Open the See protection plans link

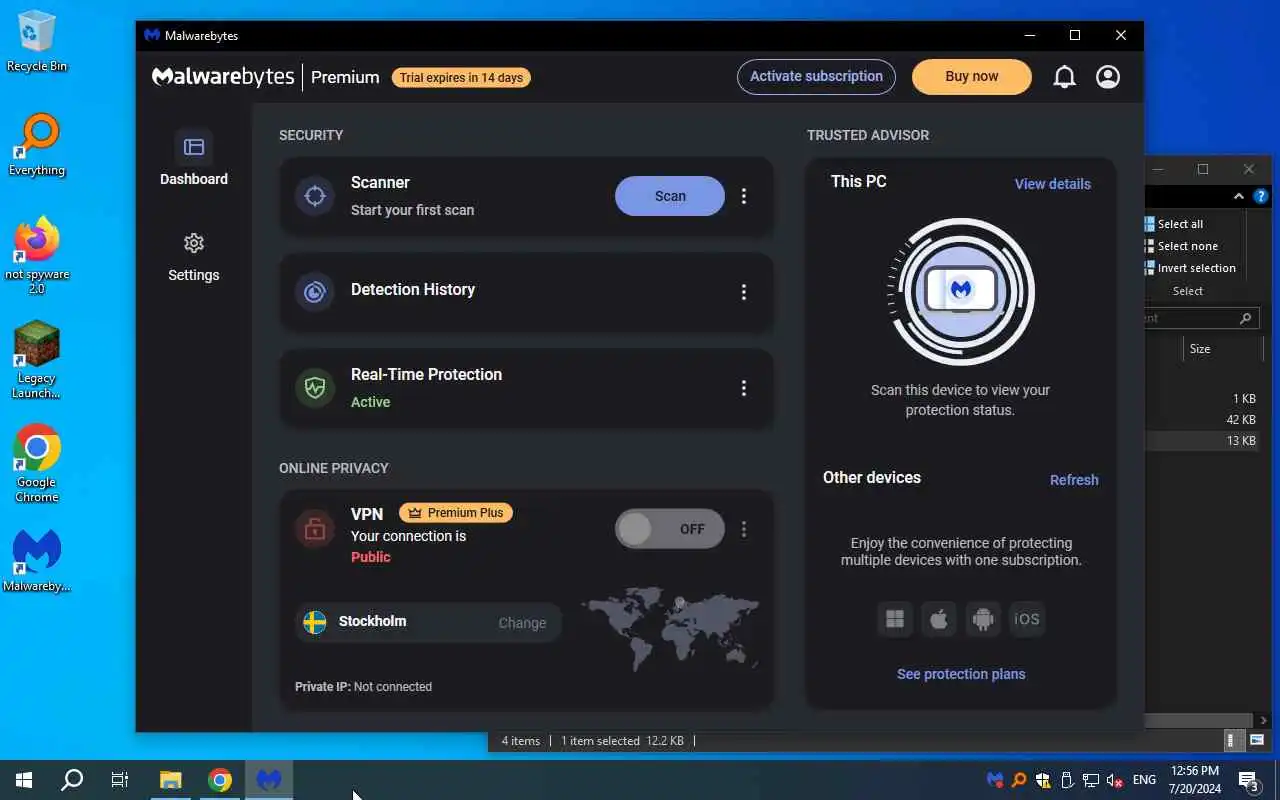pos(961,674)
